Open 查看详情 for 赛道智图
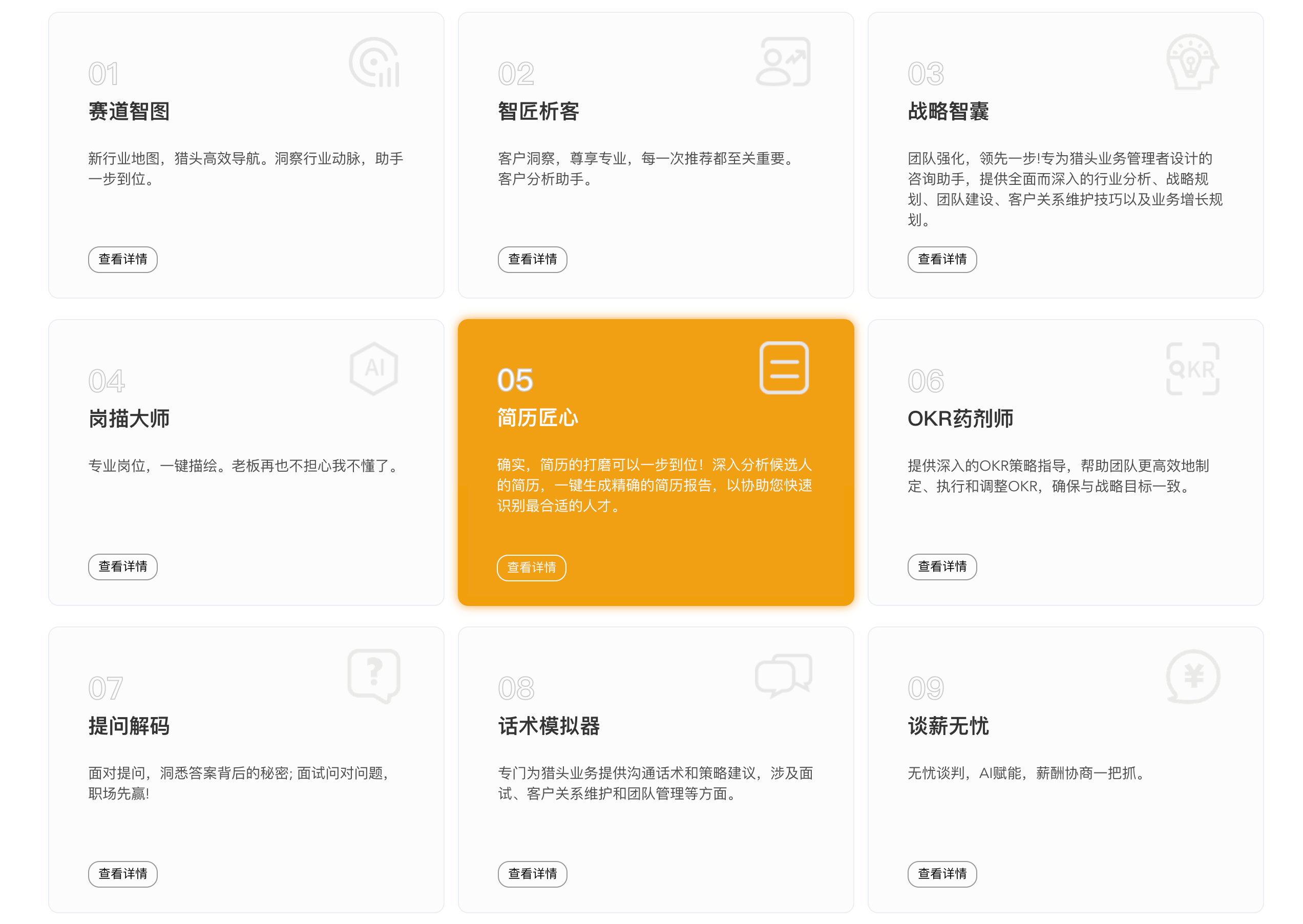This screenshot has width=1303, height=924. 123,260
